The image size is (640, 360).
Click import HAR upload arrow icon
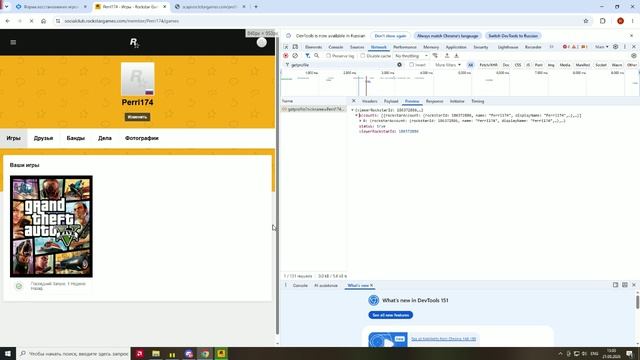[447, 56]
